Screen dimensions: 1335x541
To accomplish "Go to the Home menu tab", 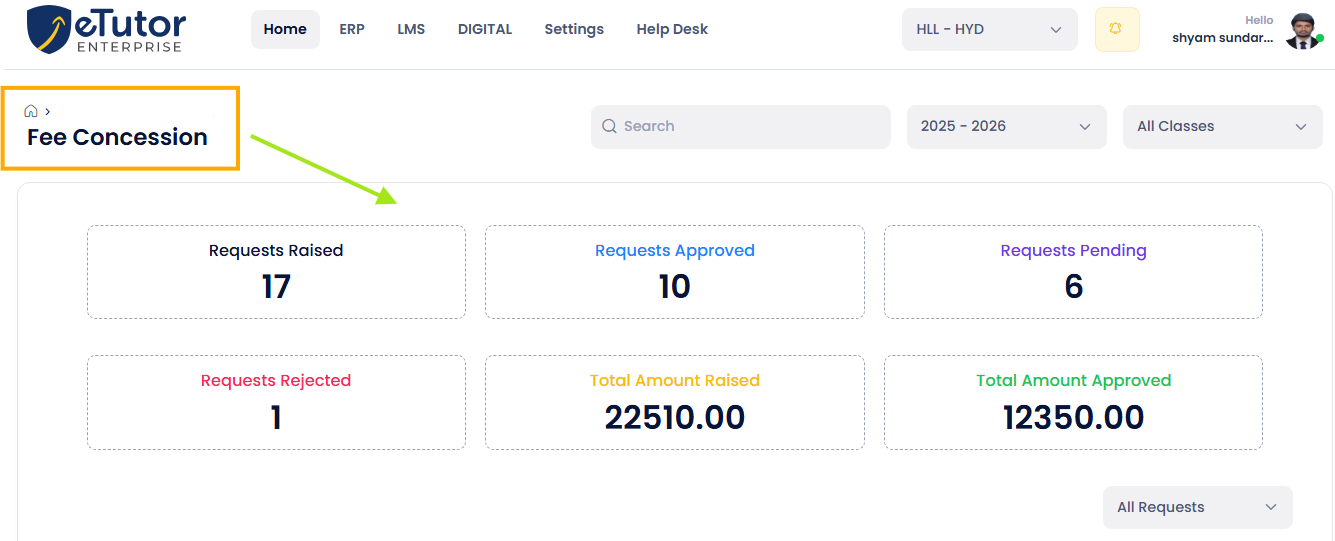I will pos(285,29).
